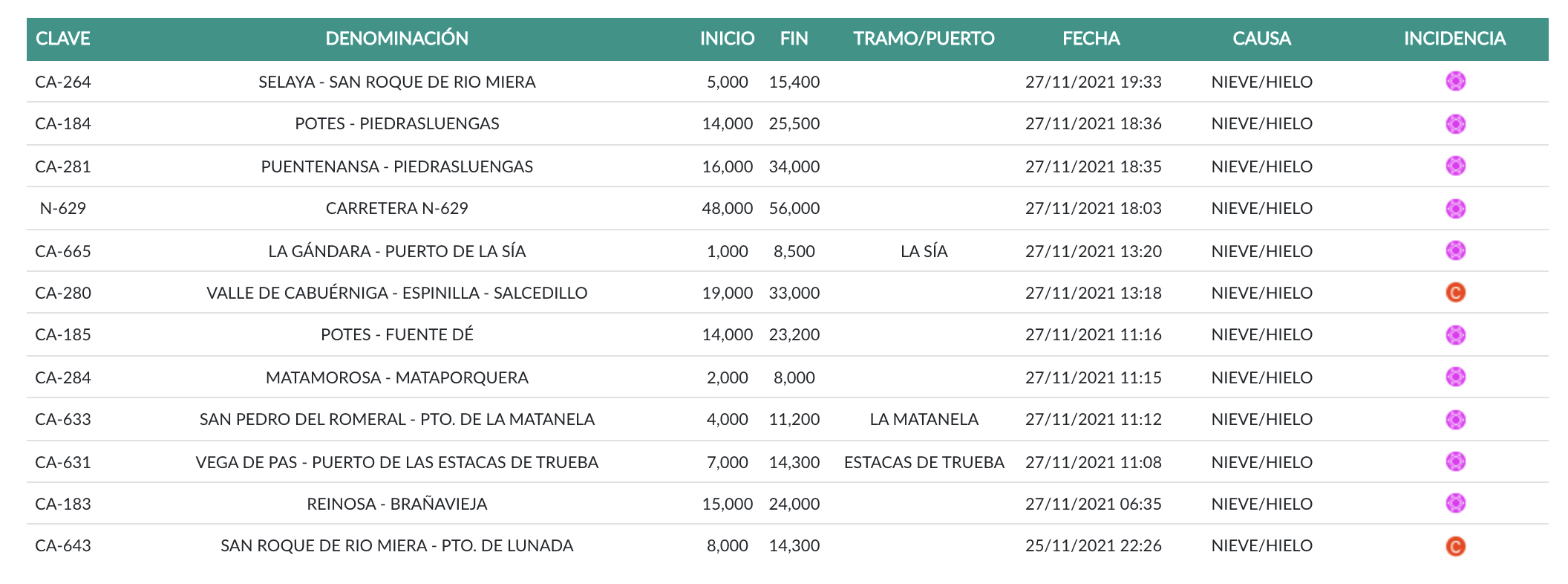The width and height of the screenshot is (1568, 584).
Task: Click the ESTACAS DE TRUEBA port cell
Action: click(x=924, y=462)
